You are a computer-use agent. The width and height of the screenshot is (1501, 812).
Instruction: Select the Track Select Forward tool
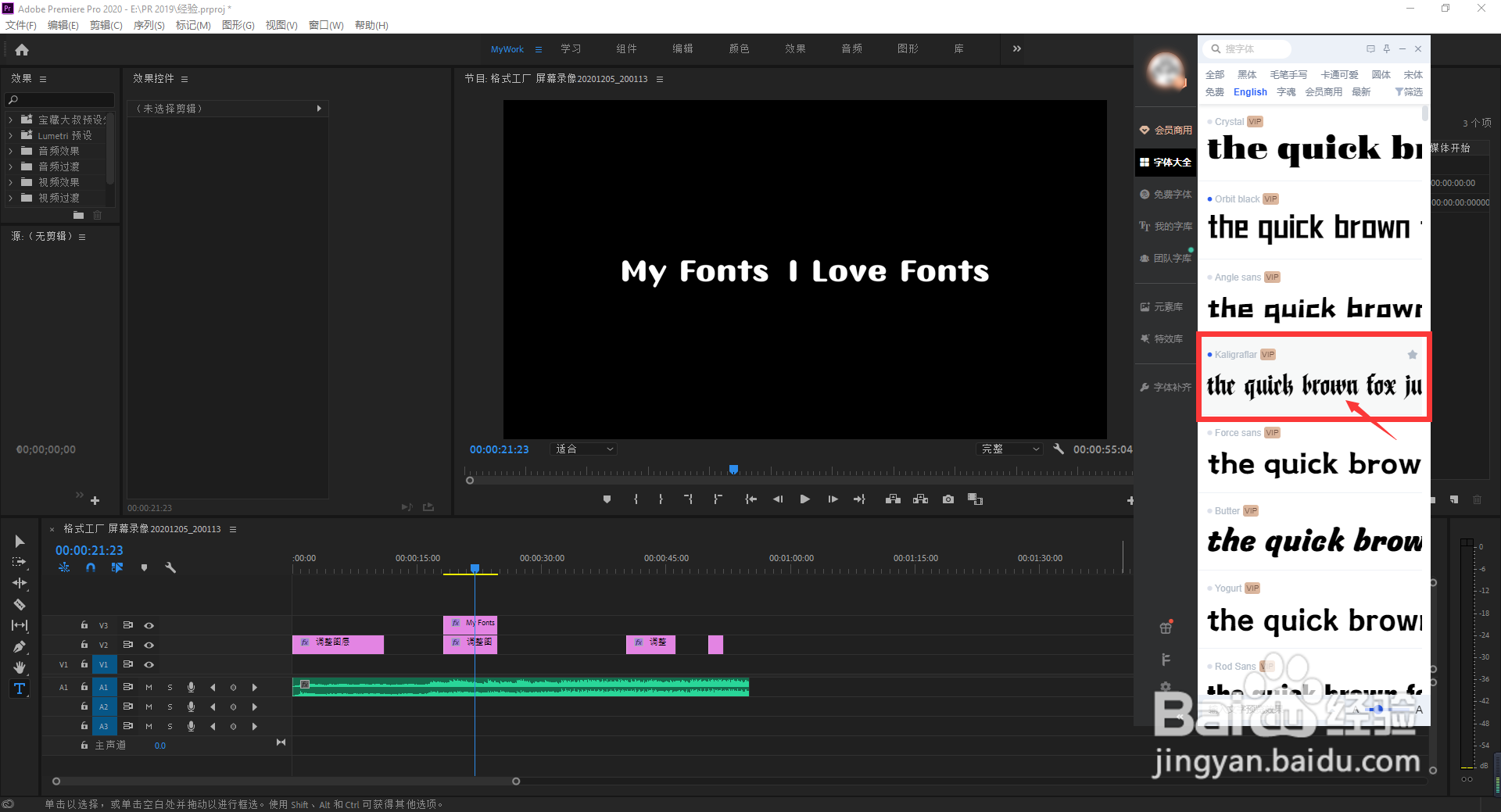pyautogui.click(x=20, y=562)
